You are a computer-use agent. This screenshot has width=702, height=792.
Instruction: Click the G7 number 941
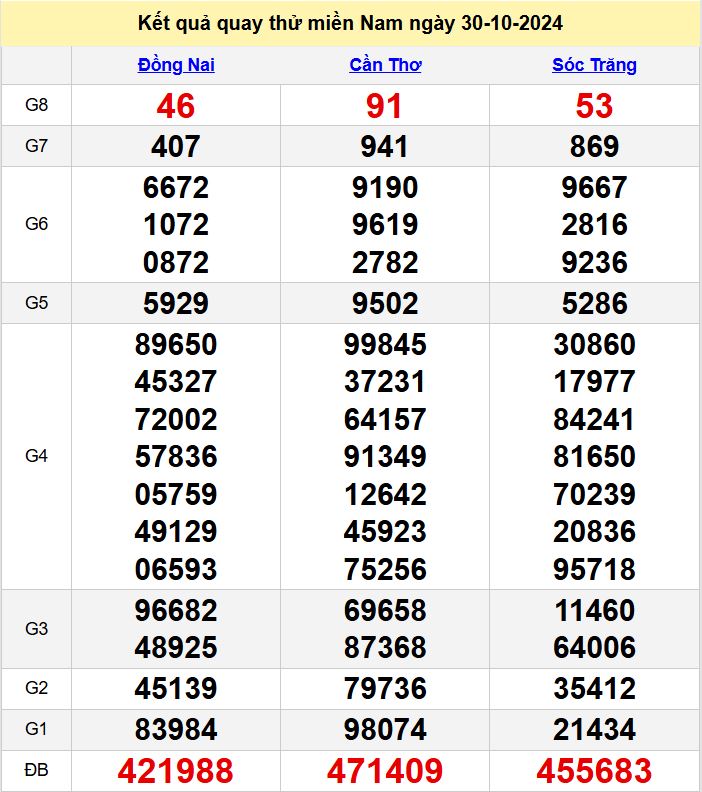click(x=384, y=146)
